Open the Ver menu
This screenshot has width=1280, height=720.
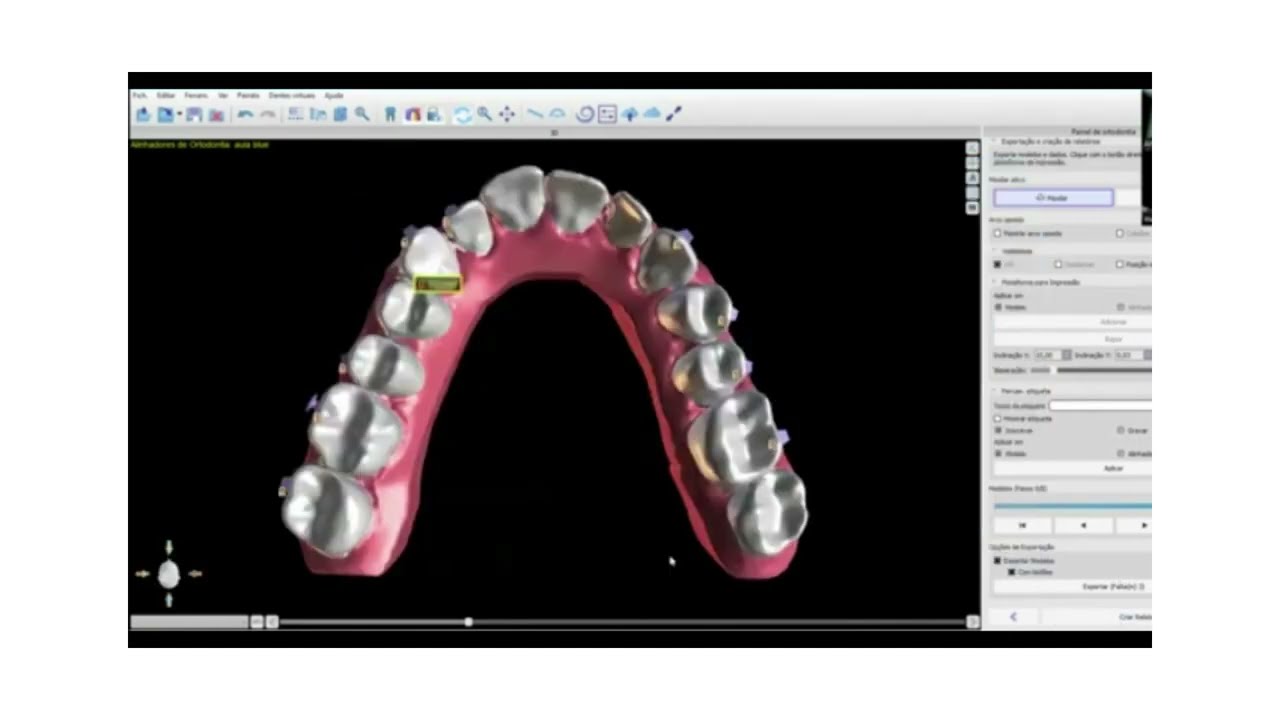click(223, 96)
